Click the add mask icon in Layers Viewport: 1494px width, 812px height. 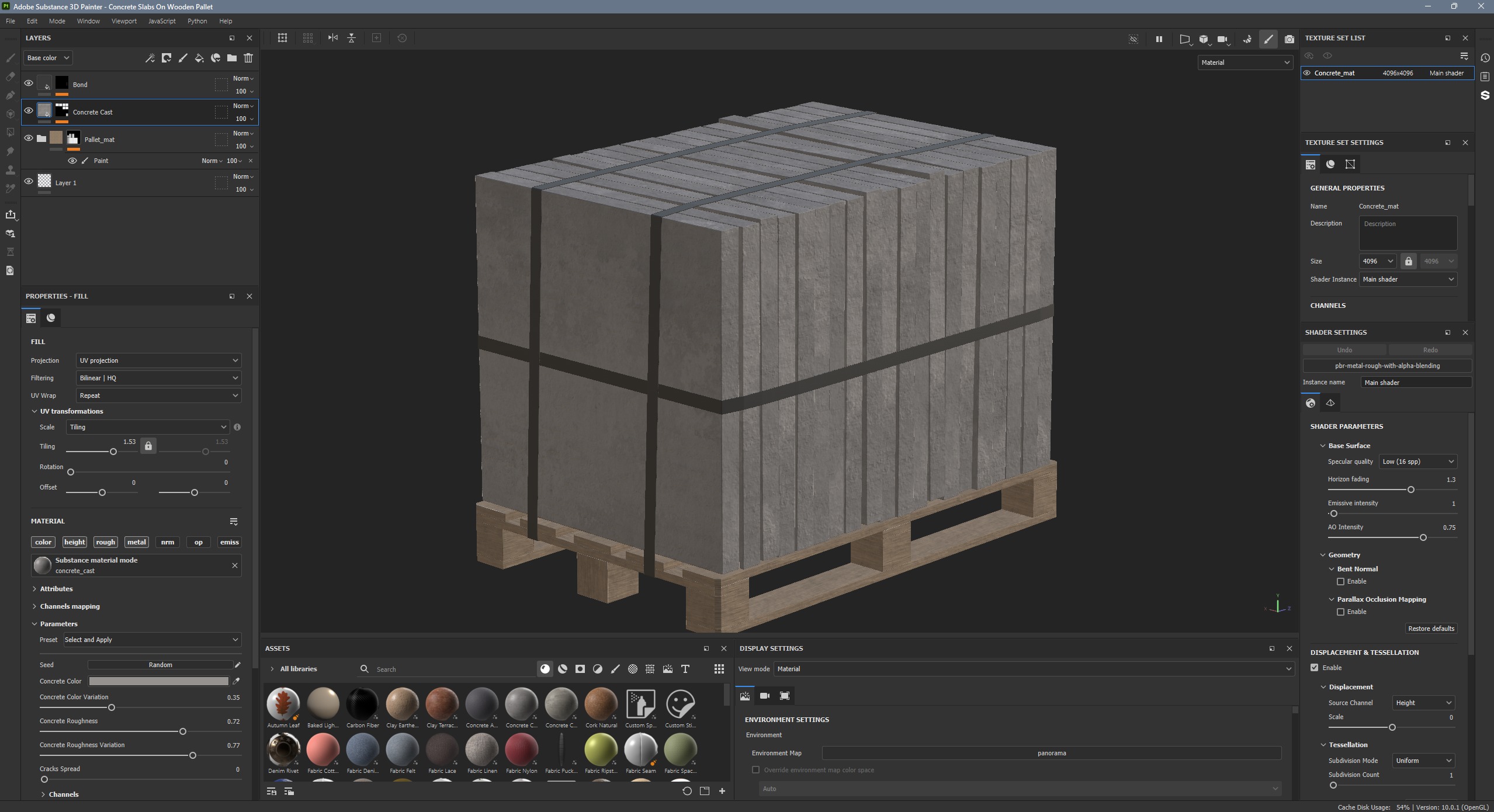tap(167, 58)
